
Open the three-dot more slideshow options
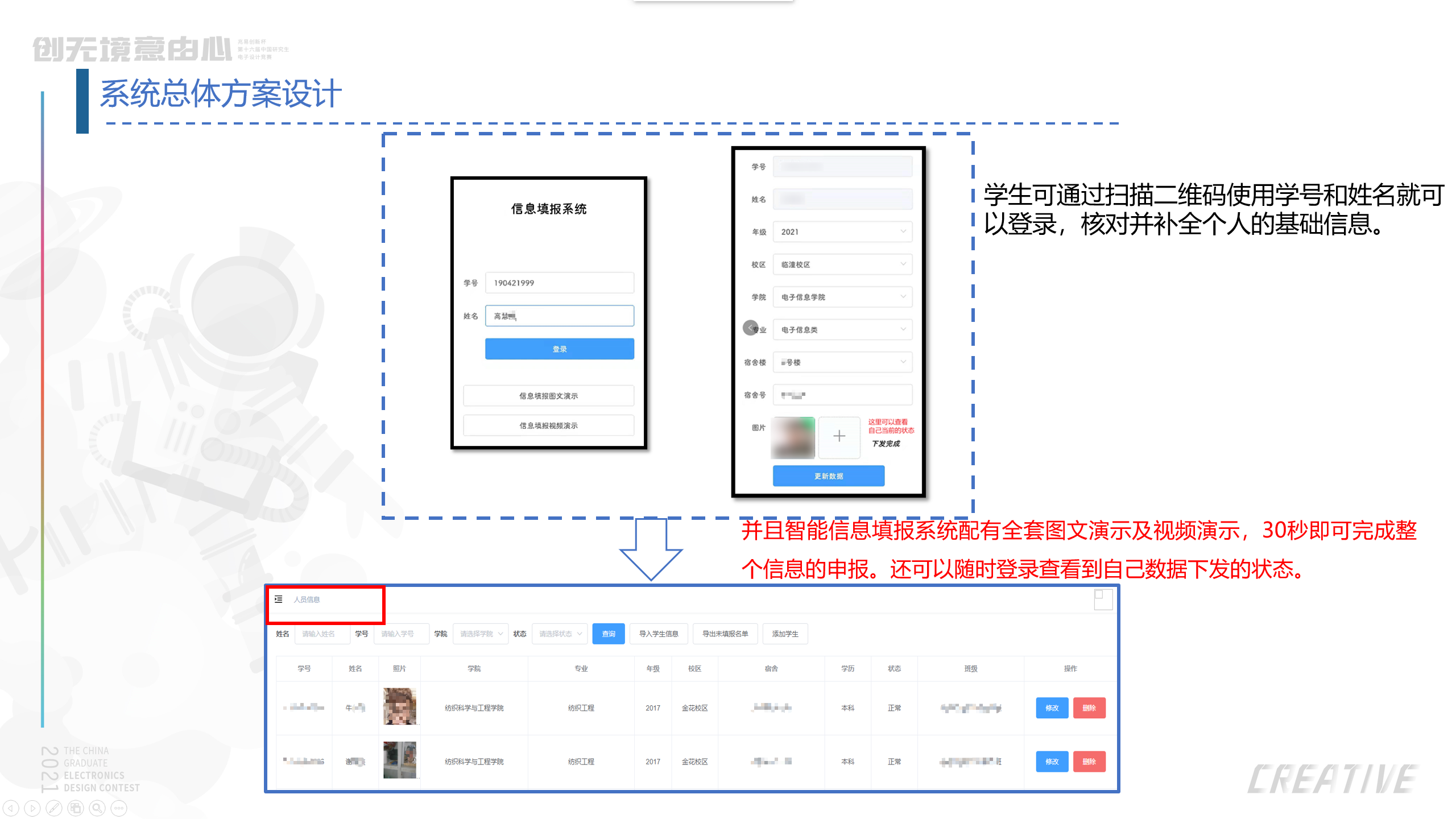(x=119, y=808)
